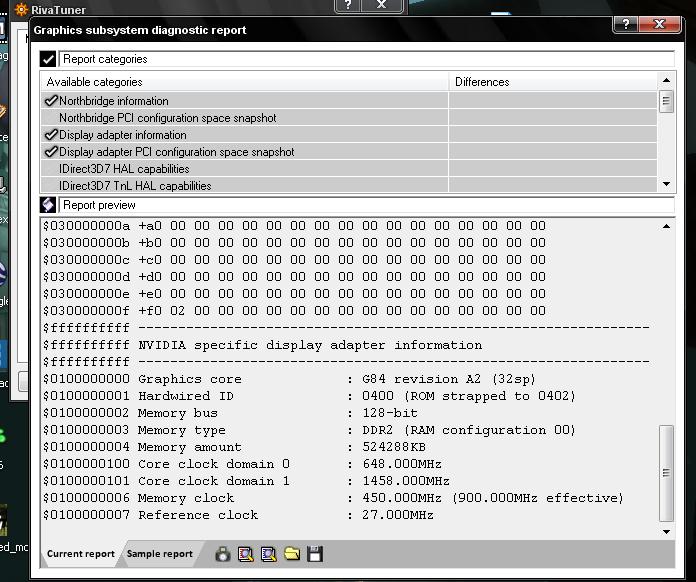The image size is (696, 582).
Task: Click the categories list scrollbar thumb
Action: 666,101
